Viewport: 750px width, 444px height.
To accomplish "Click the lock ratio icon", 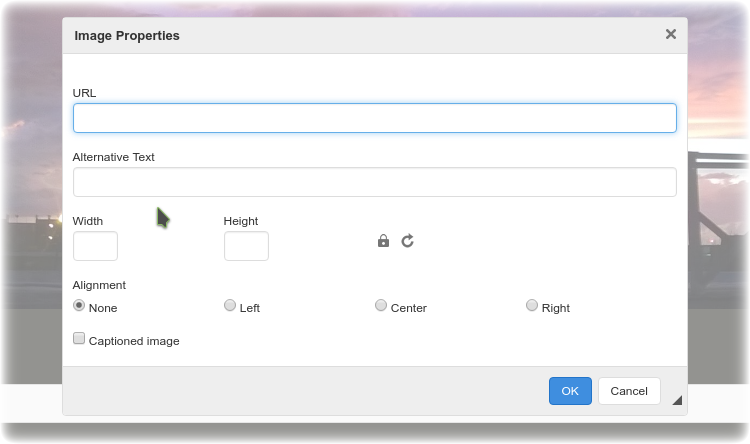I will coord(383,241).
